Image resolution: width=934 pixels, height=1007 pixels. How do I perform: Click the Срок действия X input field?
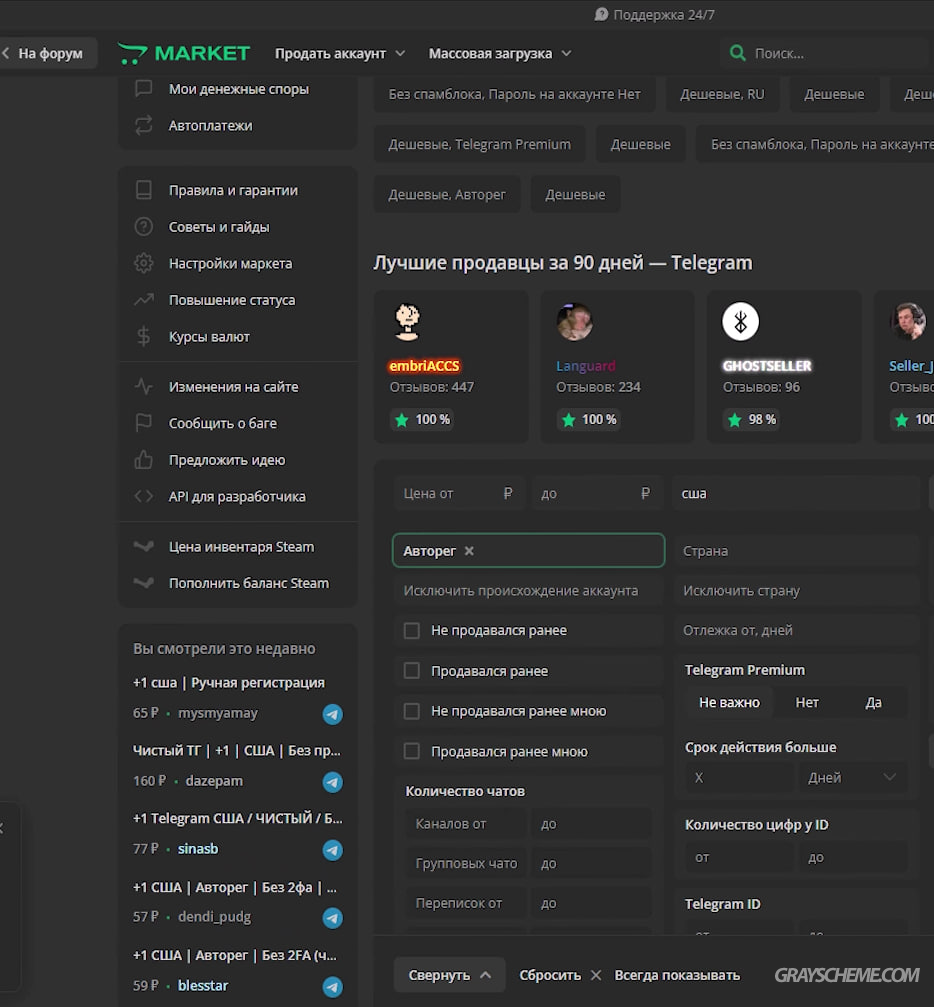tap(740, 778)
